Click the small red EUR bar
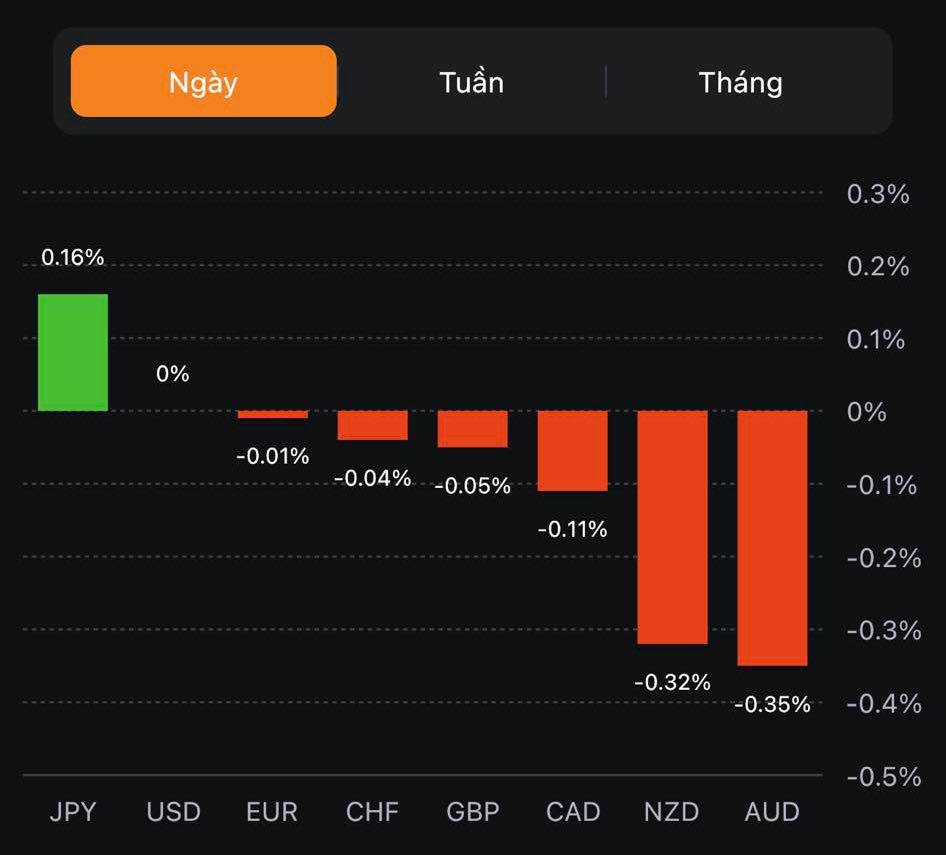Screen dimensions: 946x855 (273, 414)
